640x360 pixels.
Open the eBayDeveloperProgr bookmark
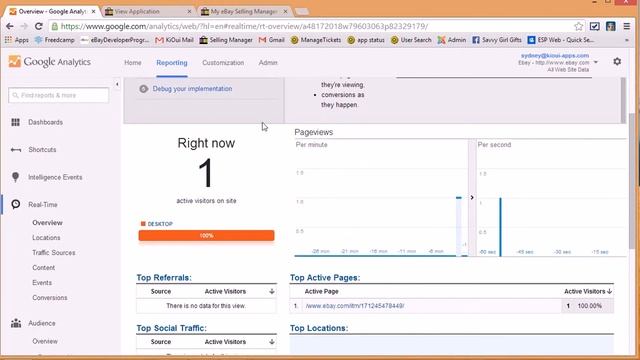coord(115,40)
